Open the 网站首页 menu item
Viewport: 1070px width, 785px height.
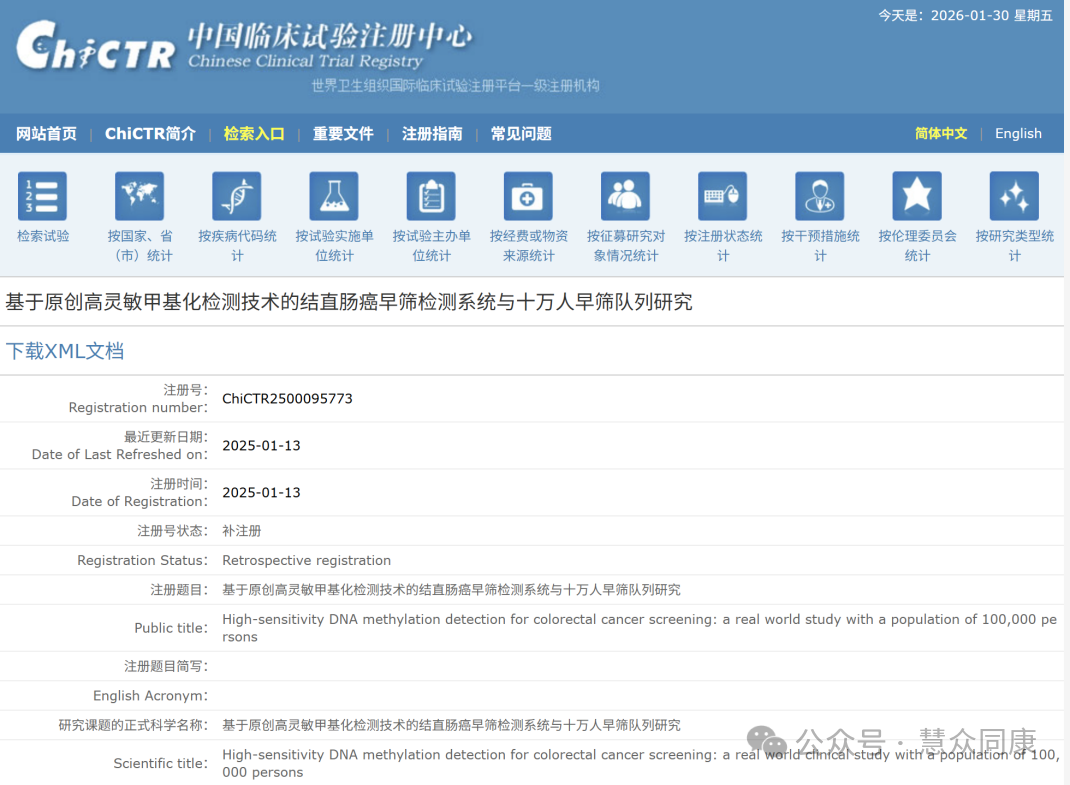(45, 133)
